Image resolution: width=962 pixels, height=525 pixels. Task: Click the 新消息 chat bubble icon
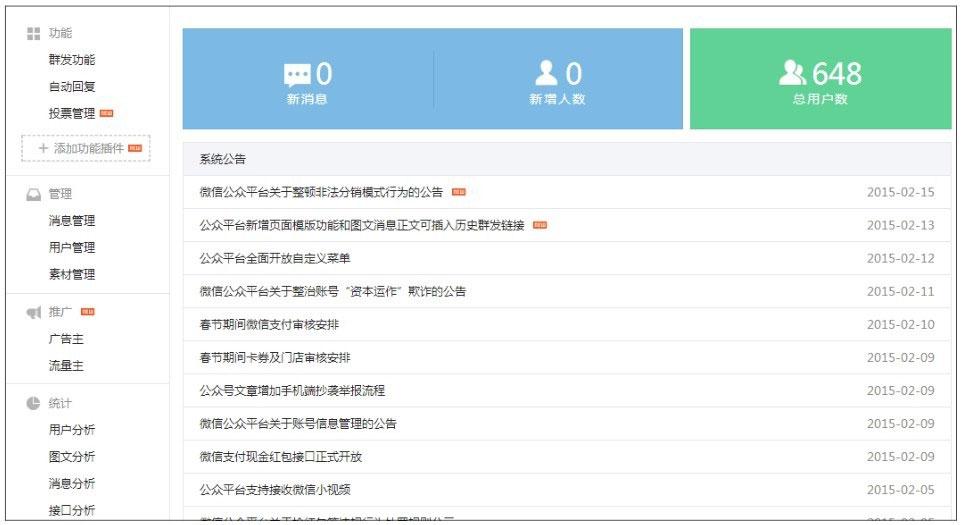(x=298, y=75)
